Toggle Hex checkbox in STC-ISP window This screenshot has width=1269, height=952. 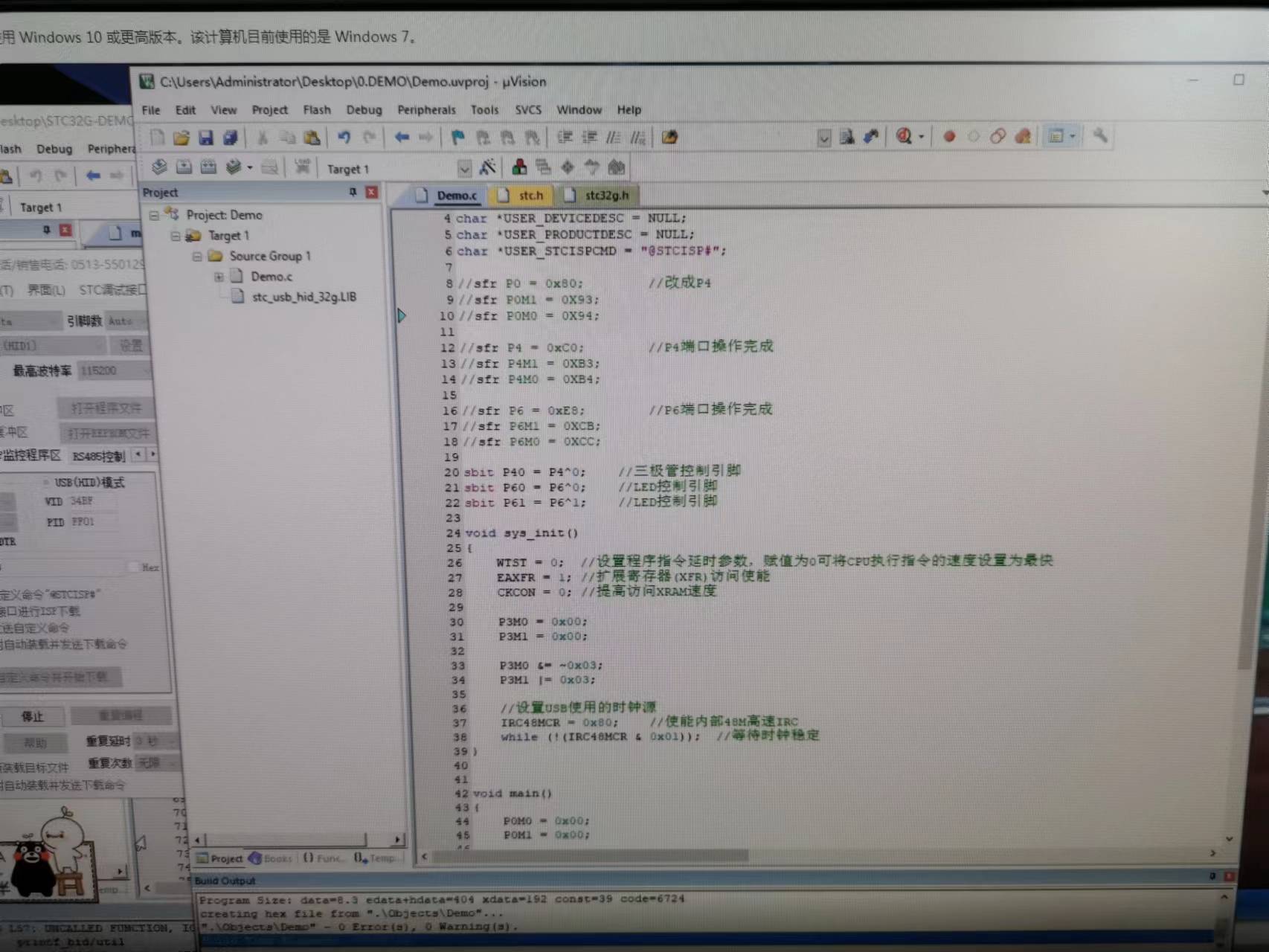tap(134, 567)
